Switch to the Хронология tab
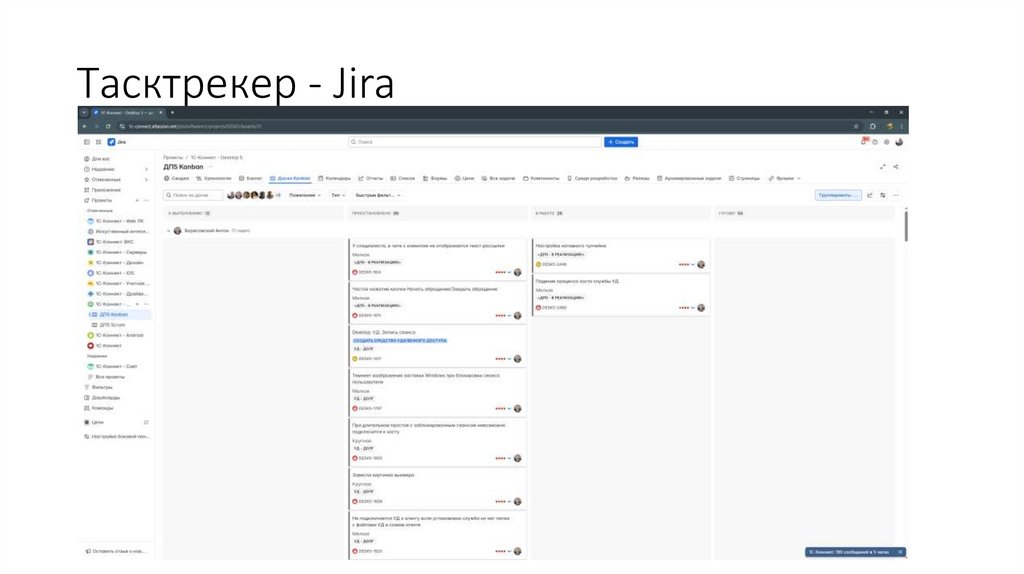 coord(214,178)
